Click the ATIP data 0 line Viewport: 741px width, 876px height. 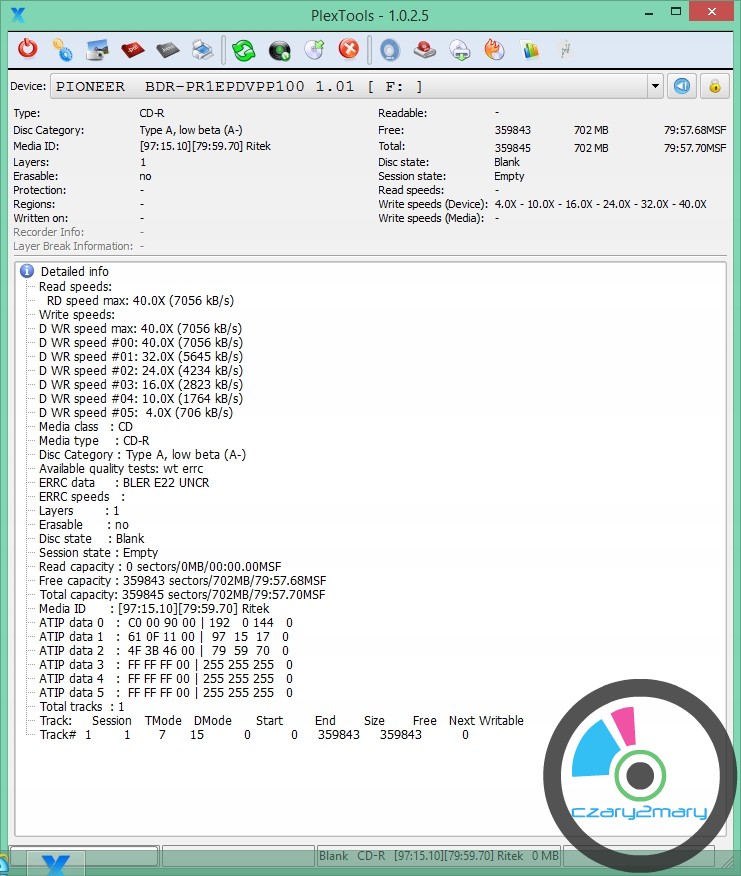[x=165, y=622]
